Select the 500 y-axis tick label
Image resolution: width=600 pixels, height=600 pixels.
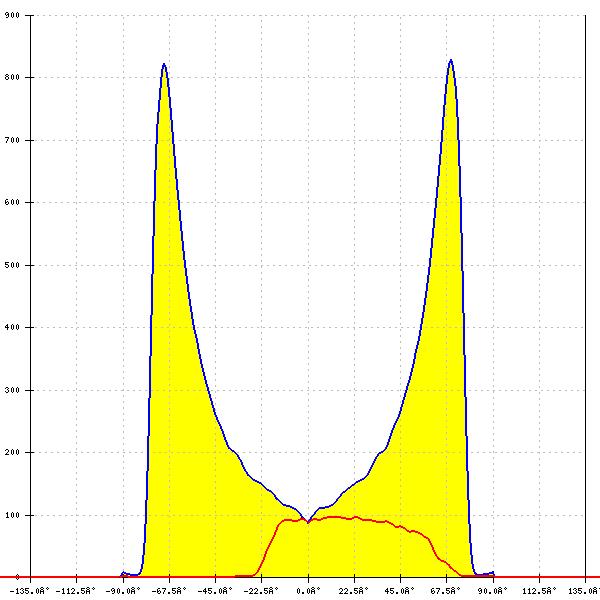click(12, 265)
